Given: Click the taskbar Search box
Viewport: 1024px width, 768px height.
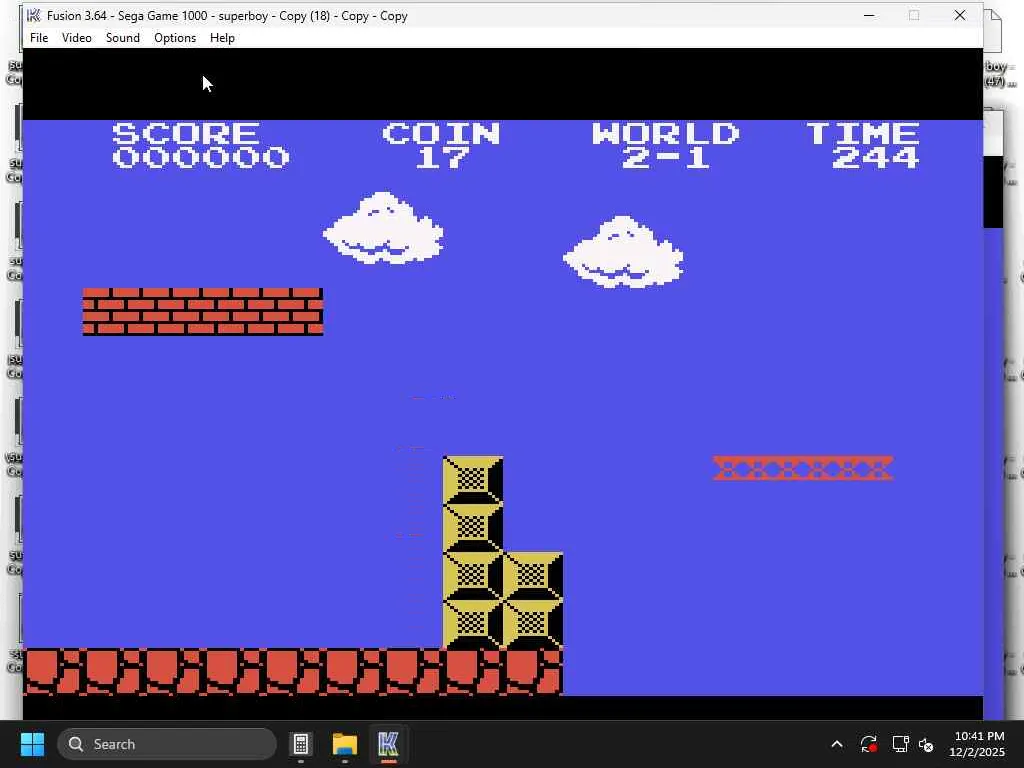Looking at the screenshot, I should tap(167, 744).
